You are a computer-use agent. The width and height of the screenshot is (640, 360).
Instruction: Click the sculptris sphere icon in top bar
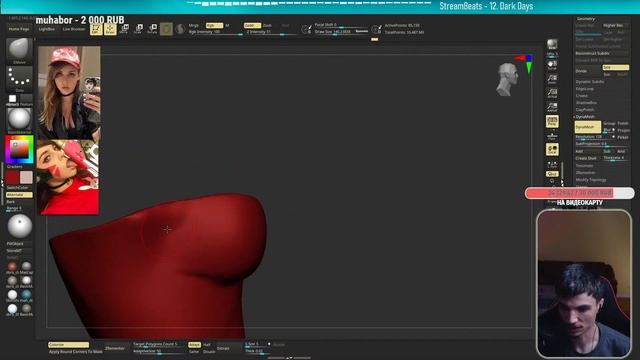pos(180,29)
